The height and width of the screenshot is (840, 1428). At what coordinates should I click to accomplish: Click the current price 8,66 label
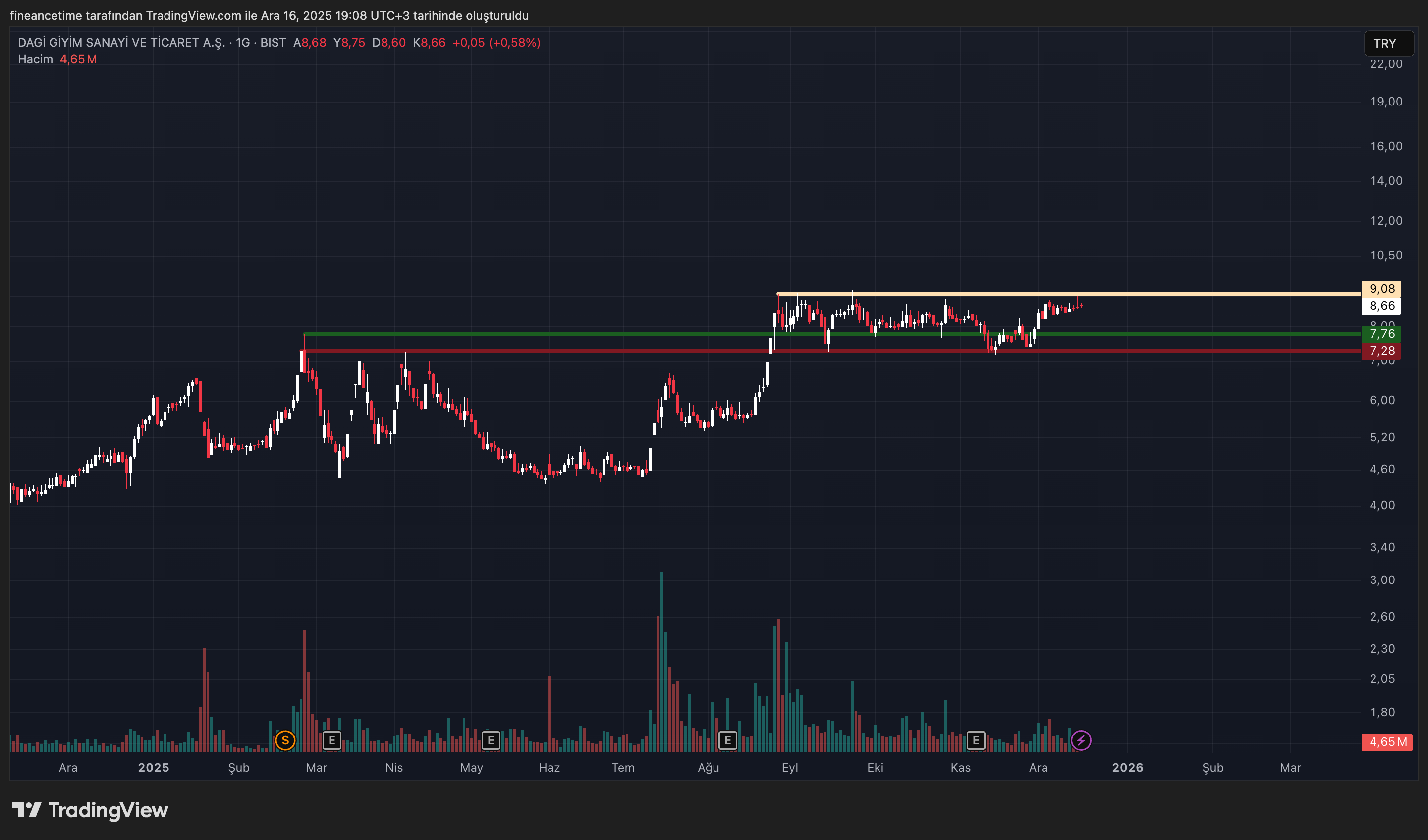(1381, 306)
